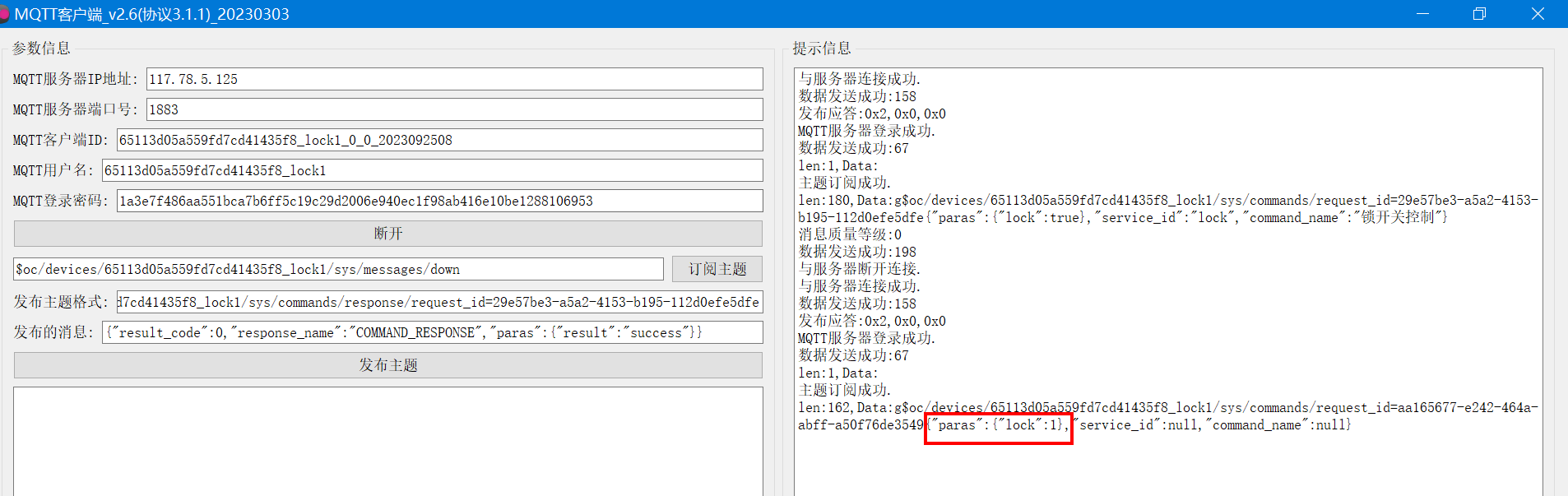Click the first MQTT服务器登录成功 log line

[x=867, y=131]
